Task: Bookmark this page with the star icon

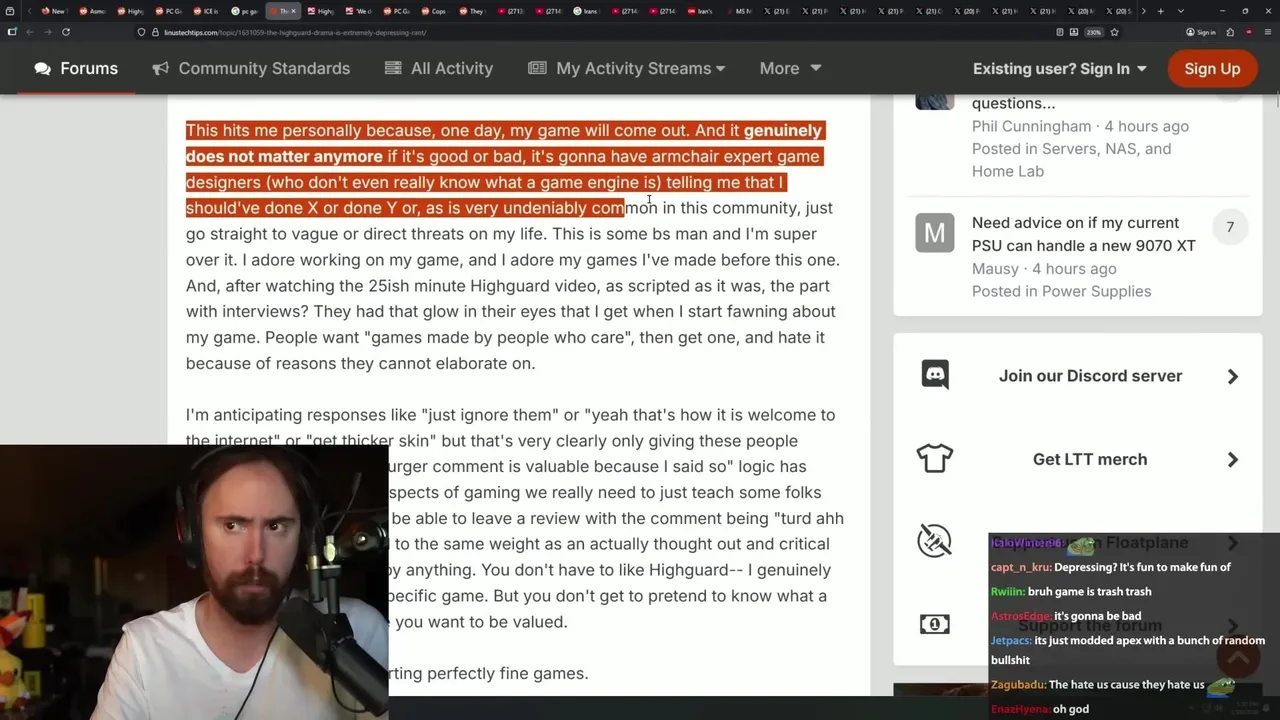Action: 1114,32
